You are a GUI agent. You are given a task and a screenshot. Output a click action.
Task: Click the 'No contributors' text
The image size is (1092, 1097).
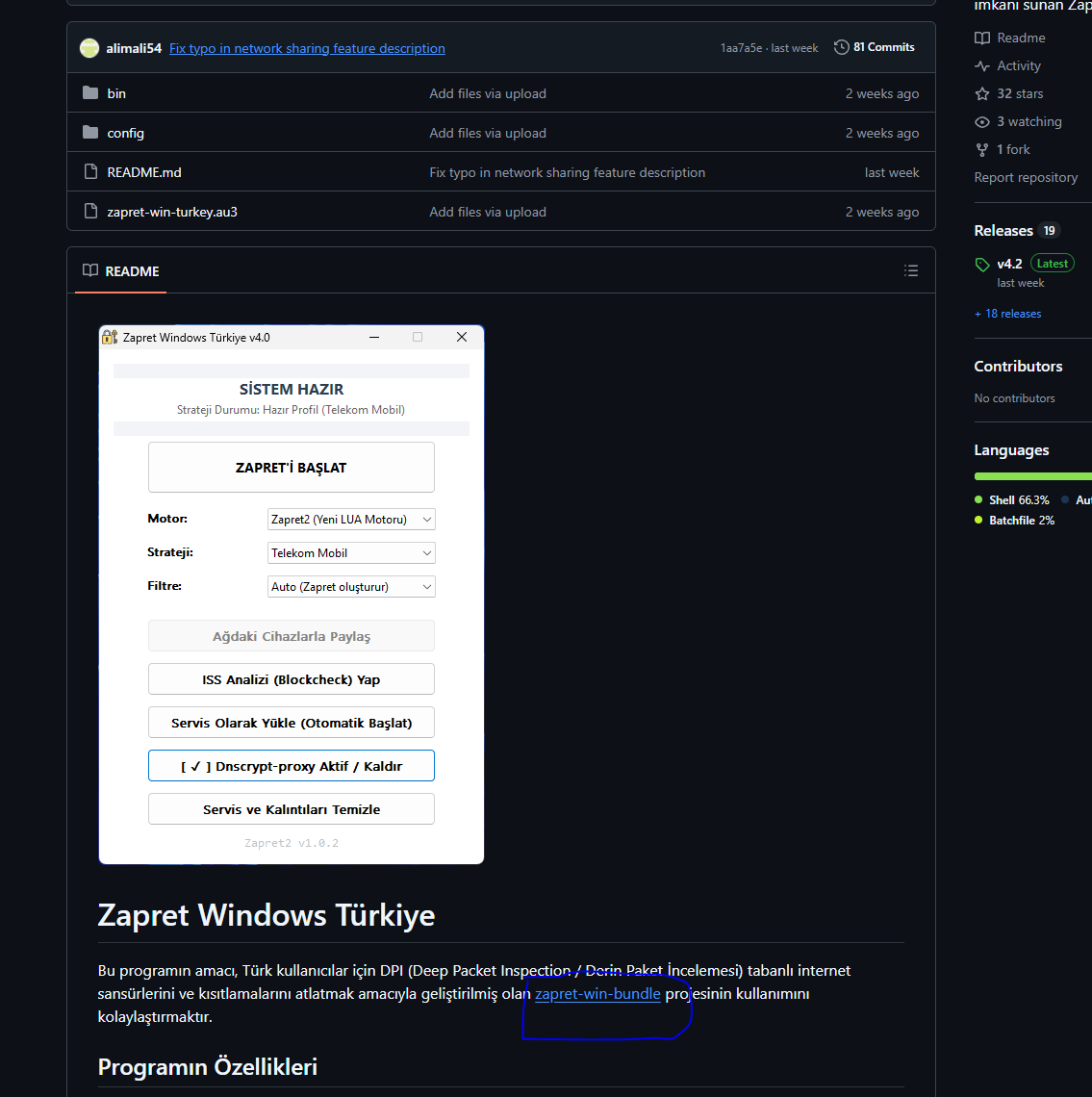(x=1014, y=398)
